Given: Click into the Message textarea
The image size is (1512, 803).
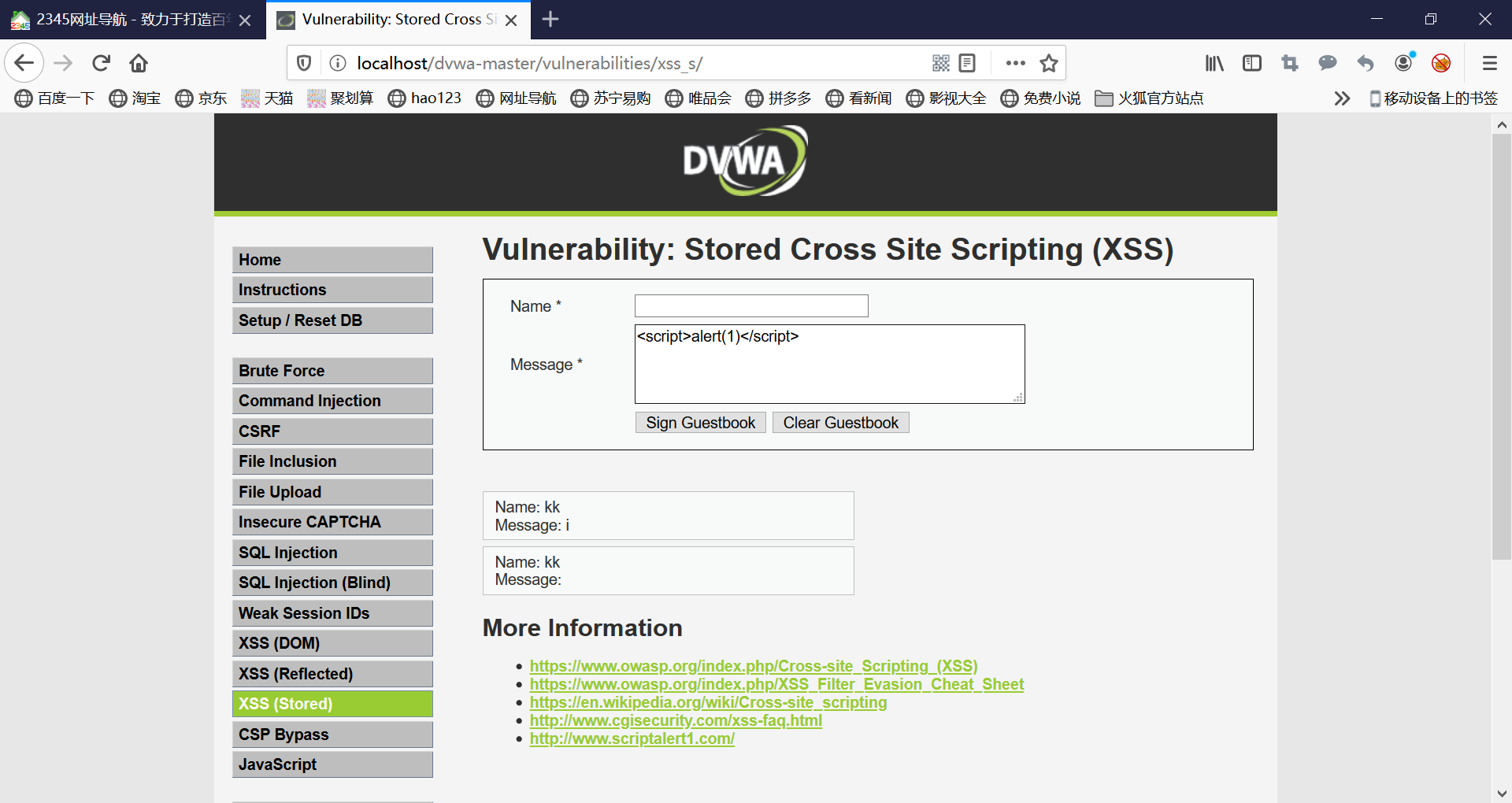Looking at the screenshot, I should (830, 364).
